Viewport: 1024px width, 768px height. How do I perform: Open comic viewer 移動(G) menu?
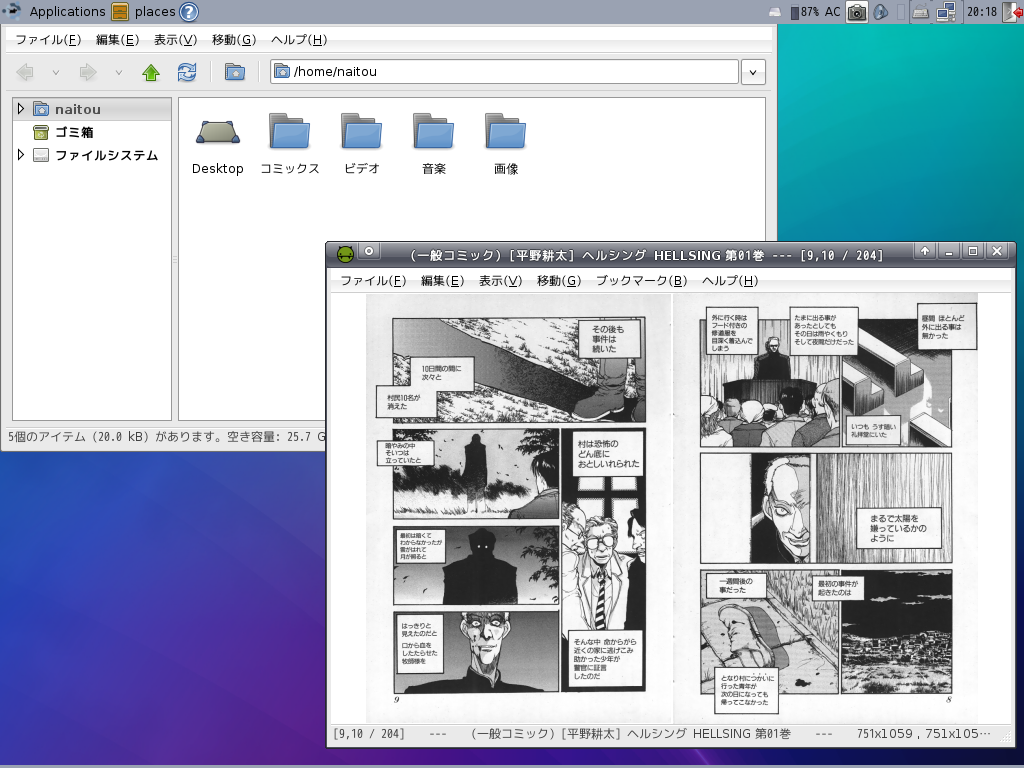(559, 281)
